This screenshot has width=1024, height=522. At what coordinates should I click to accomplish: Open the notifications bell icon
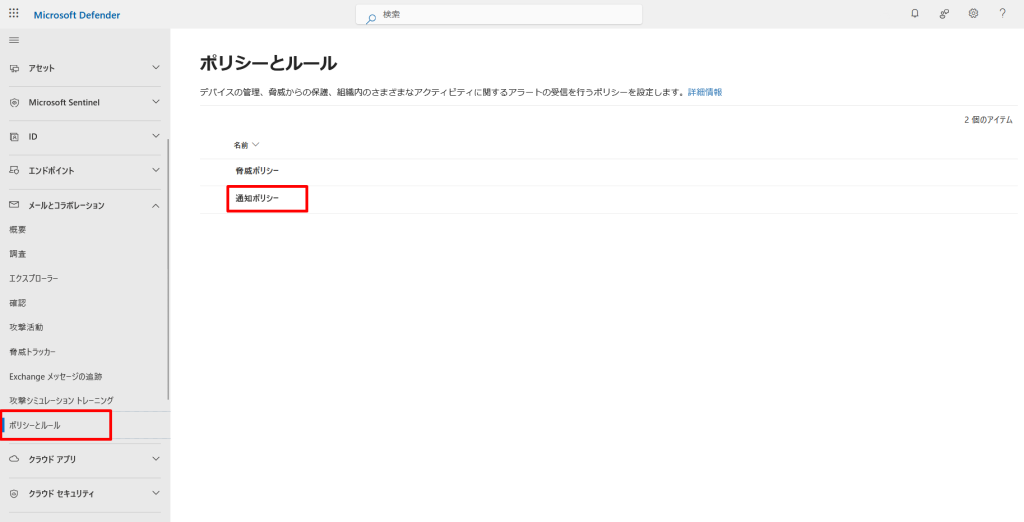click(x=914, y=14)
